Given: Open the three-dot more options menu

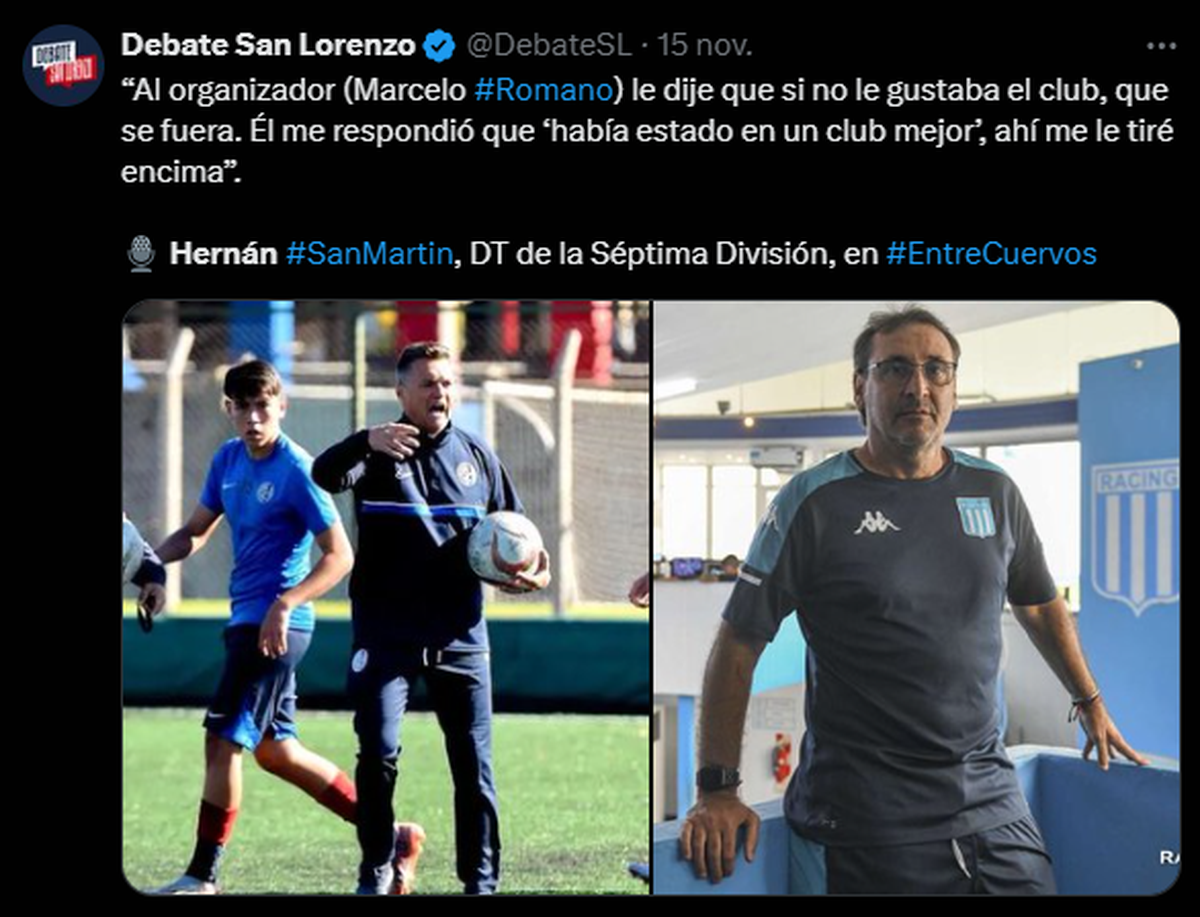Looking at the screenshot, I should [x=1161, y=46].
